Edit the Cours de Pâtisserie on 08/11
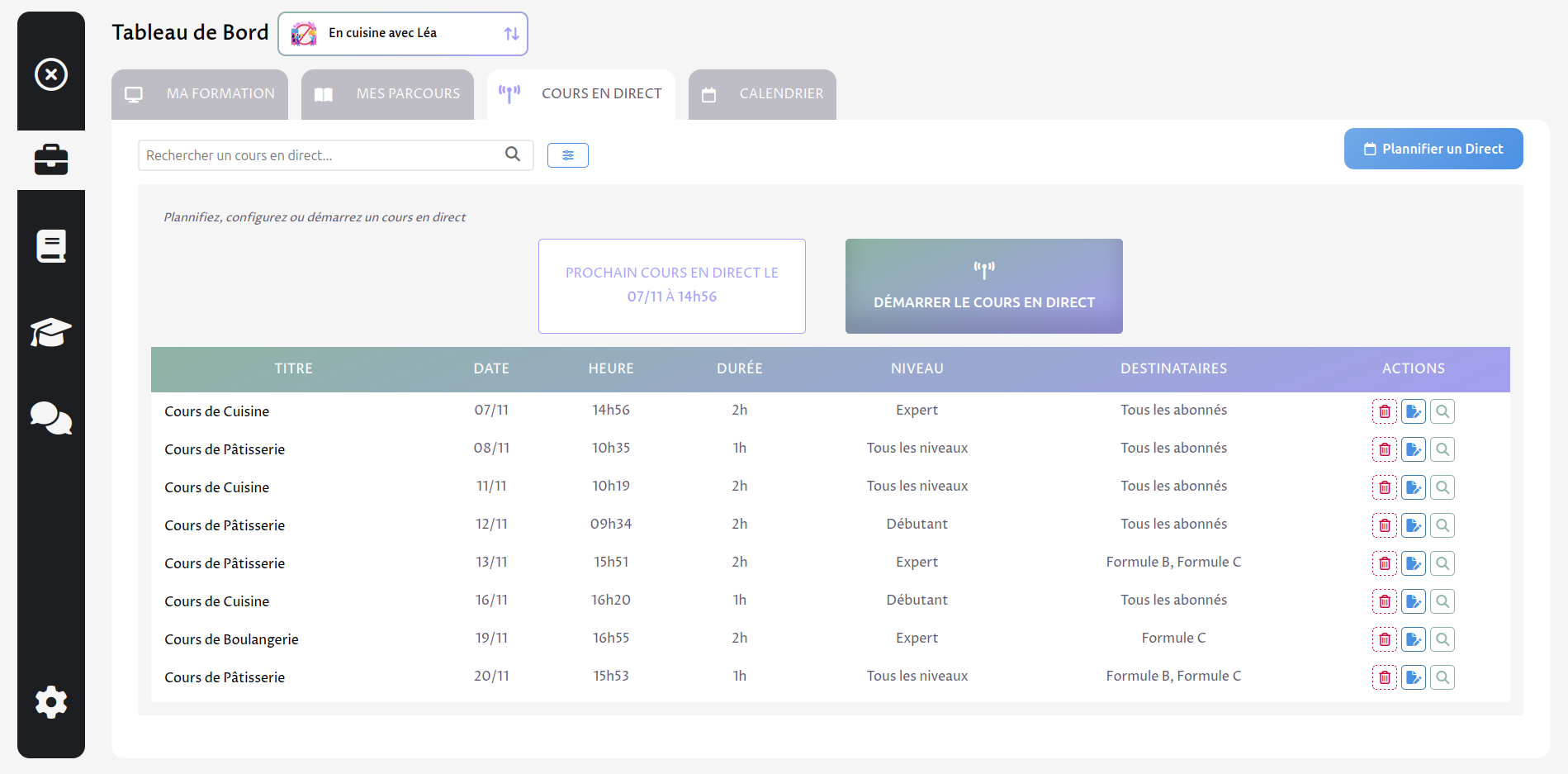Image resolution: width=1568 pixels, height=774 pixels. (x=1413, y=449)
